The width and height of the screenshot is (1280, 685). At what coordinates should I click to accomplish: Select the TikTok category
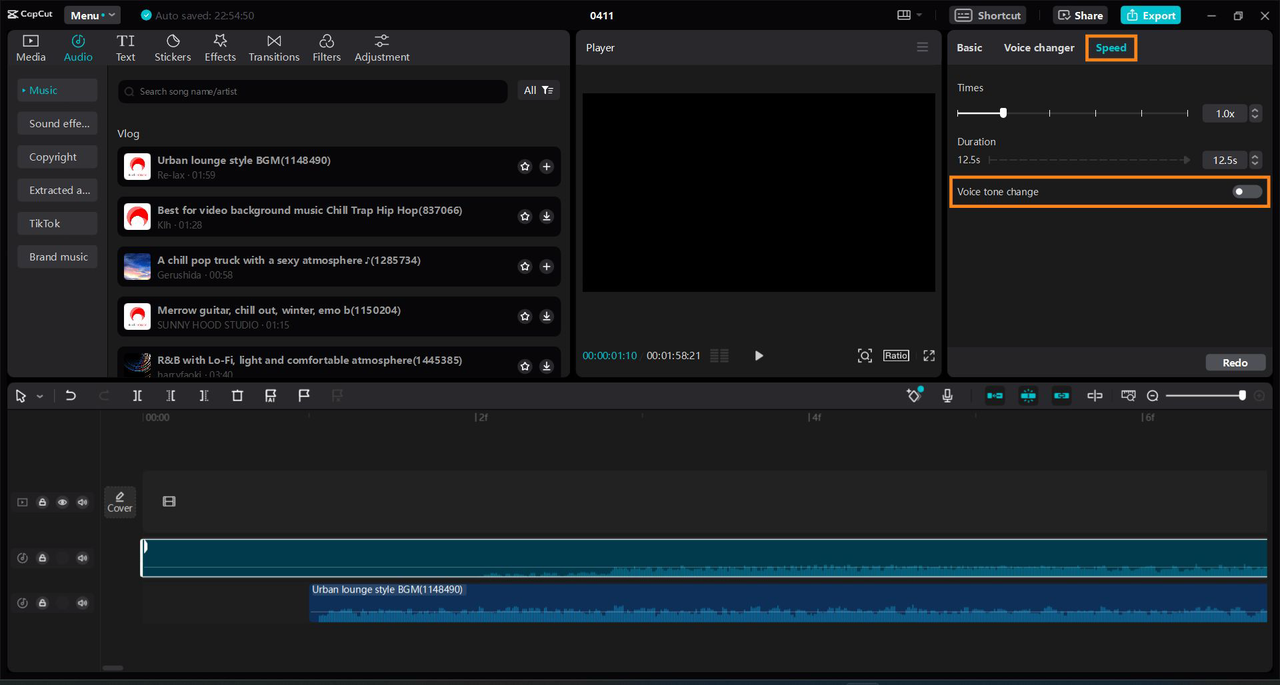tap(57, 223)
